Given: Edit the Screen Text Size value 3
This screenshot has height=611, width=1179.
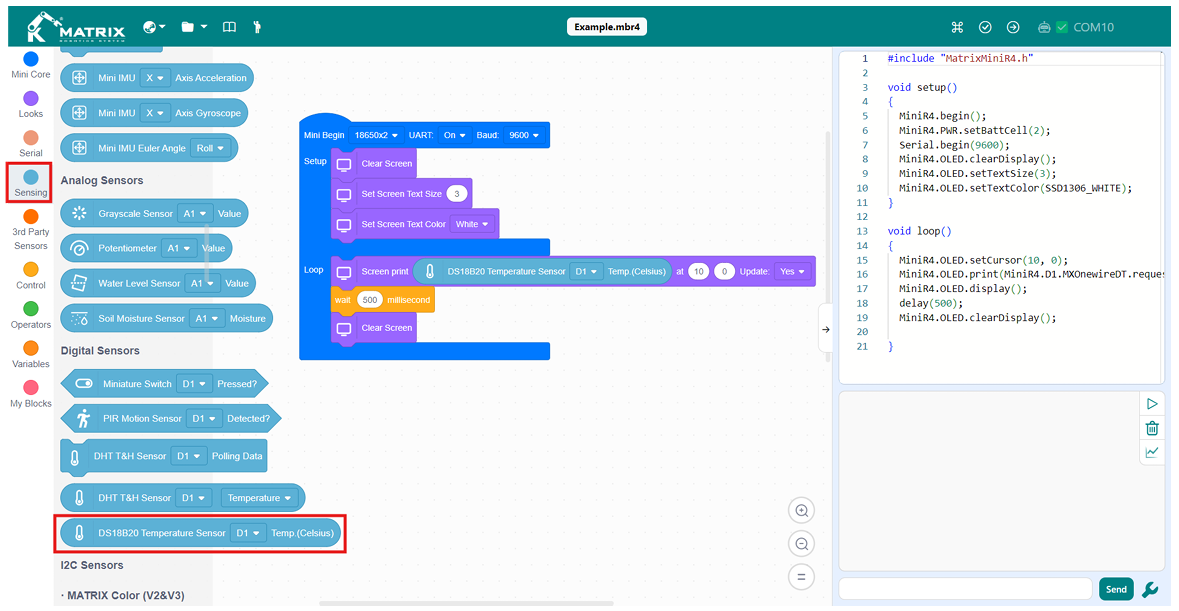Looking at the screenshot, I should coord(456,194).
